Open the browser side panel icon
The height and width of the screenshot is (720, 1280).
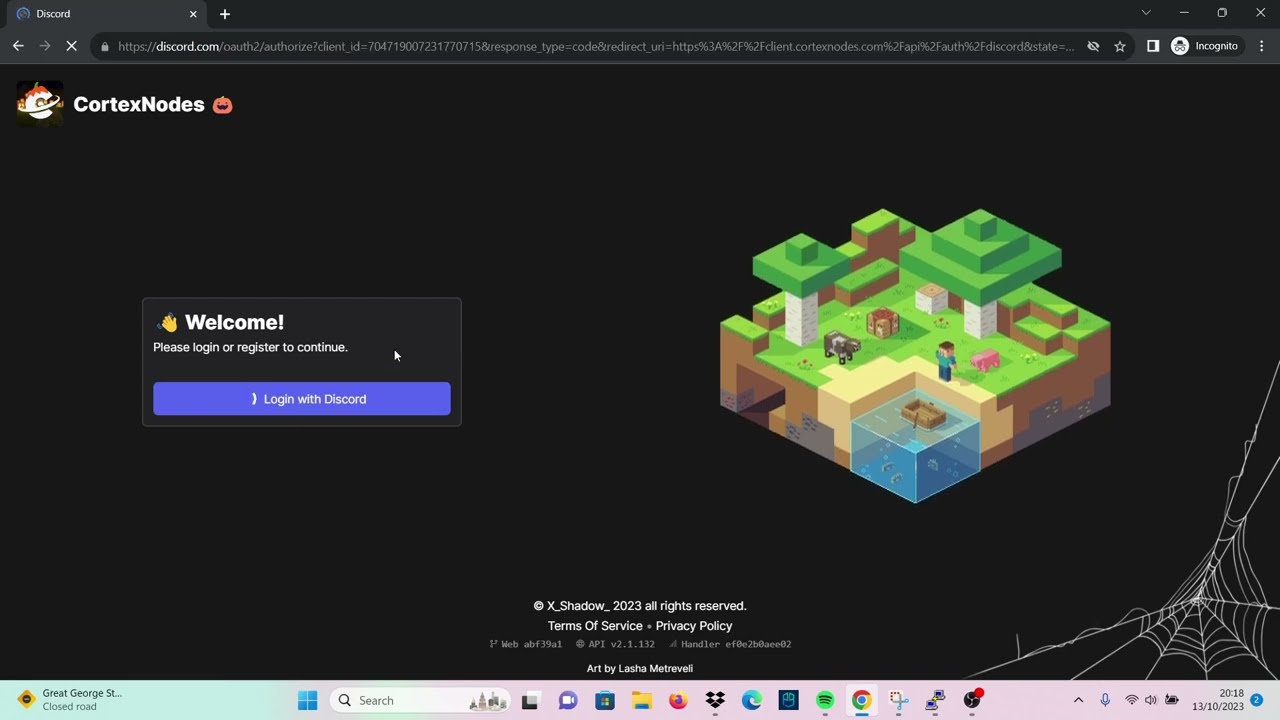point(1153,46)
